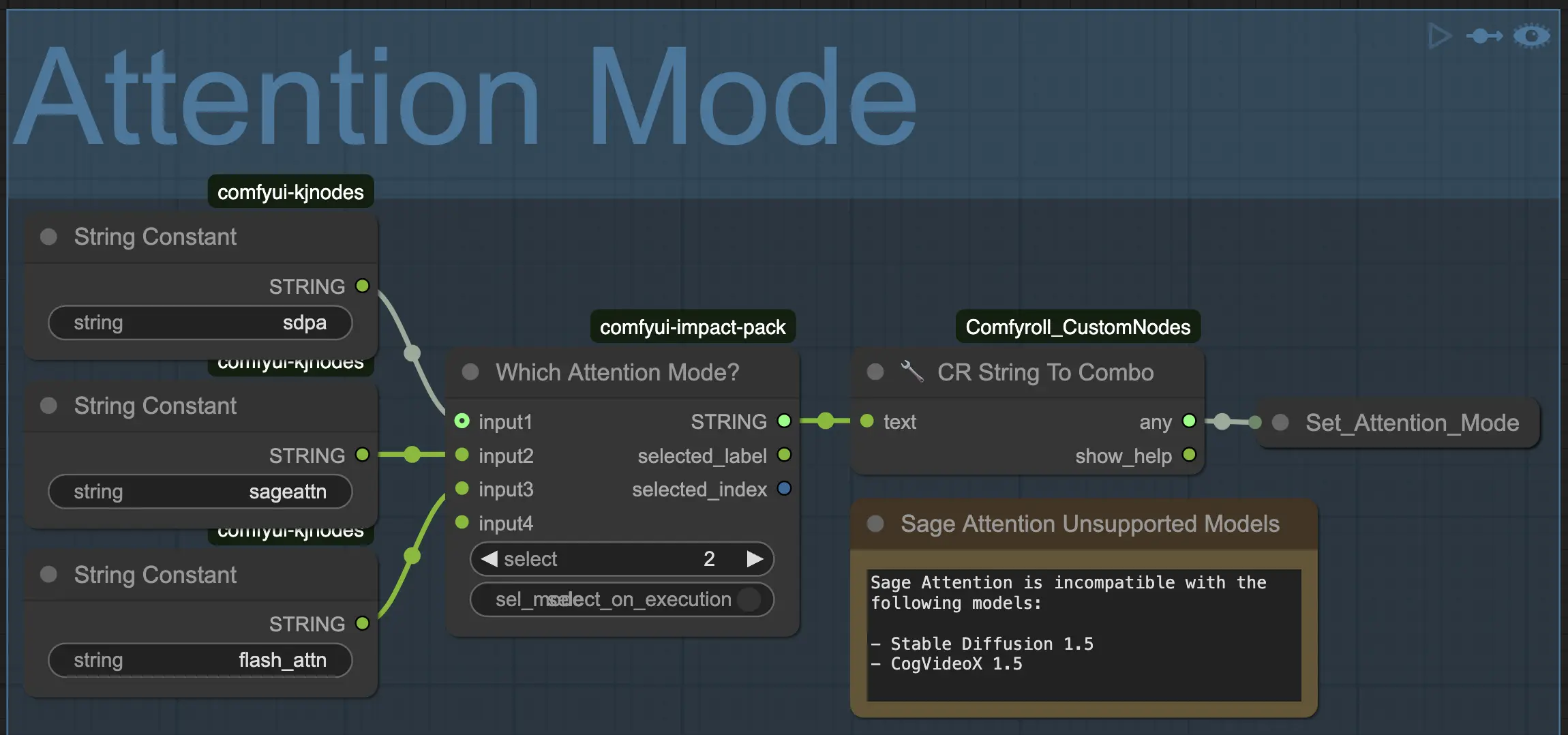Edit the flash_attn string field
Viewport: 1568px width, 735px height.
200,660
